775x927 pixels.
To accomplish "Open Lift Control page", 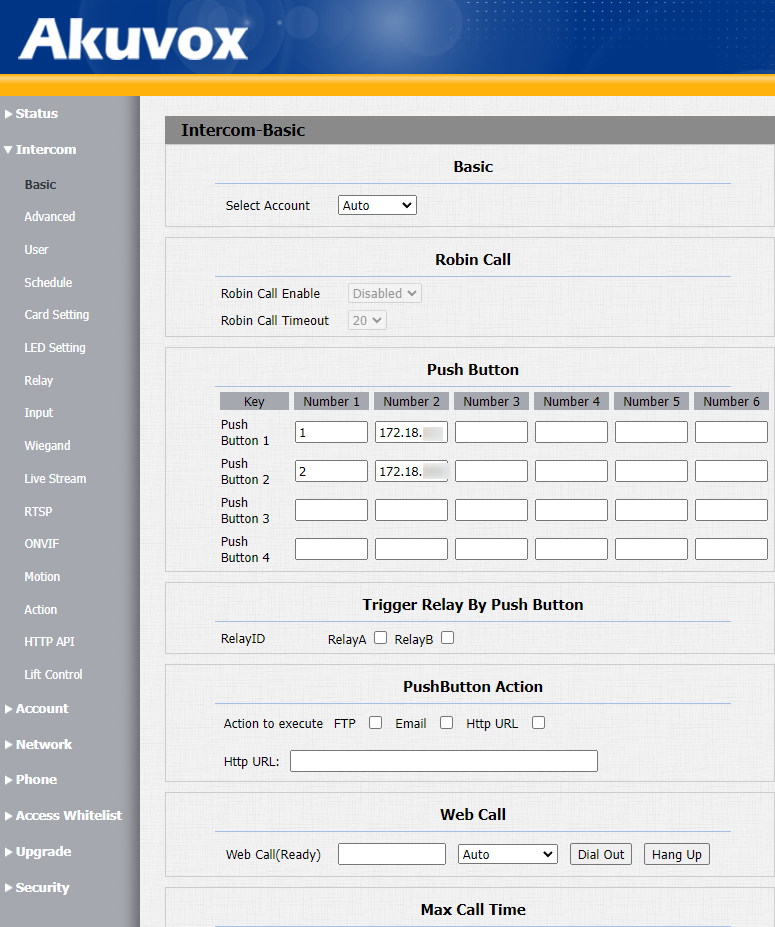I will point(53,675).
